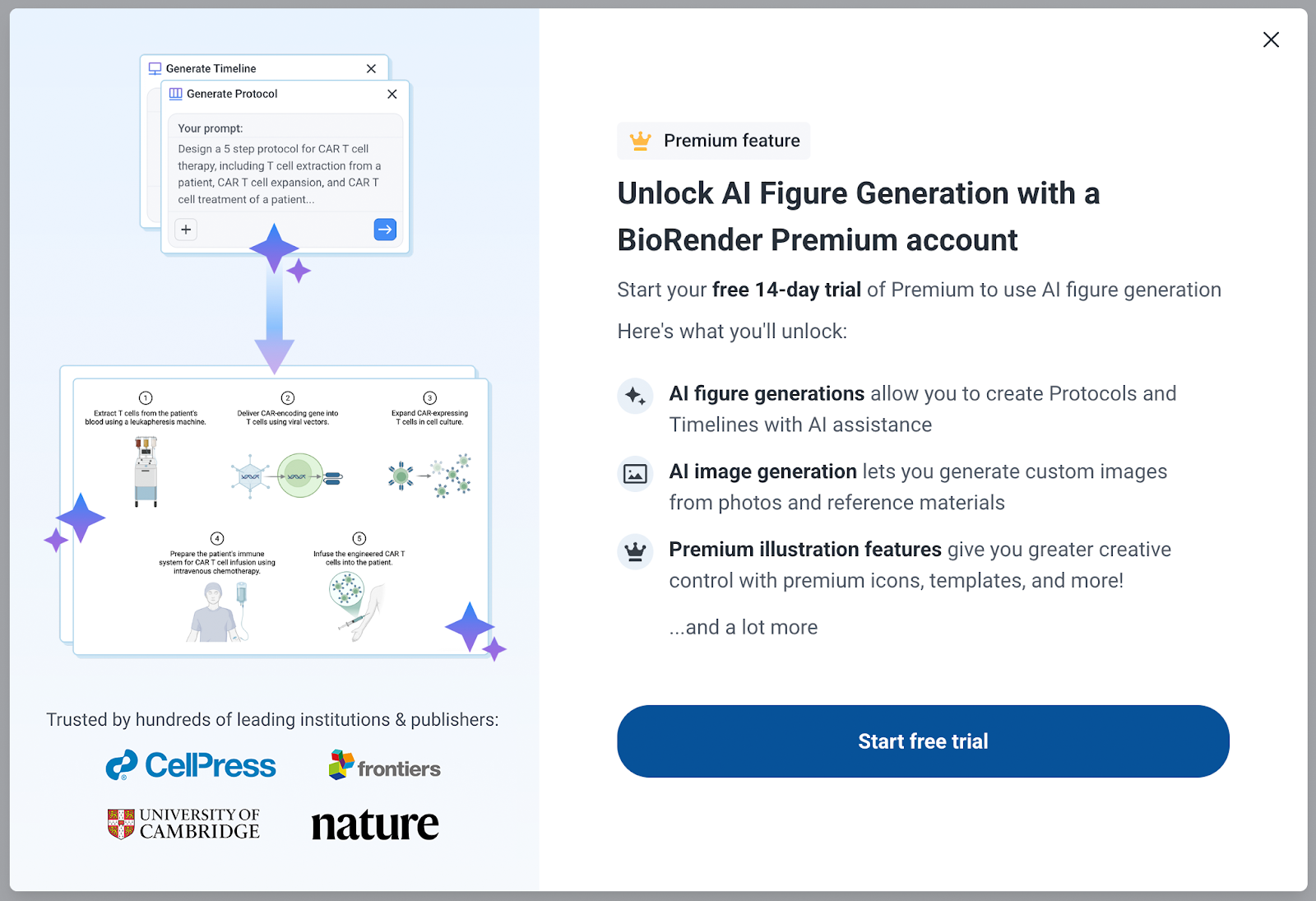The width and height of the screenshot is (1316, 901).
Task: Click the blue send arrow in prompt box
Action: click(x=385, y=230)
